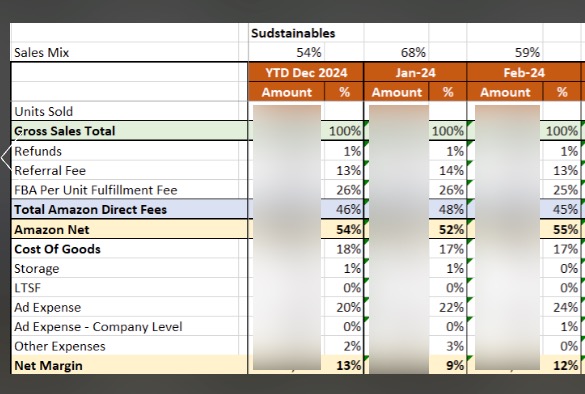Select Cost Of Goods 17% in Jan-24 column
This screenshot has width=585, height=394.
pos(451,249)
